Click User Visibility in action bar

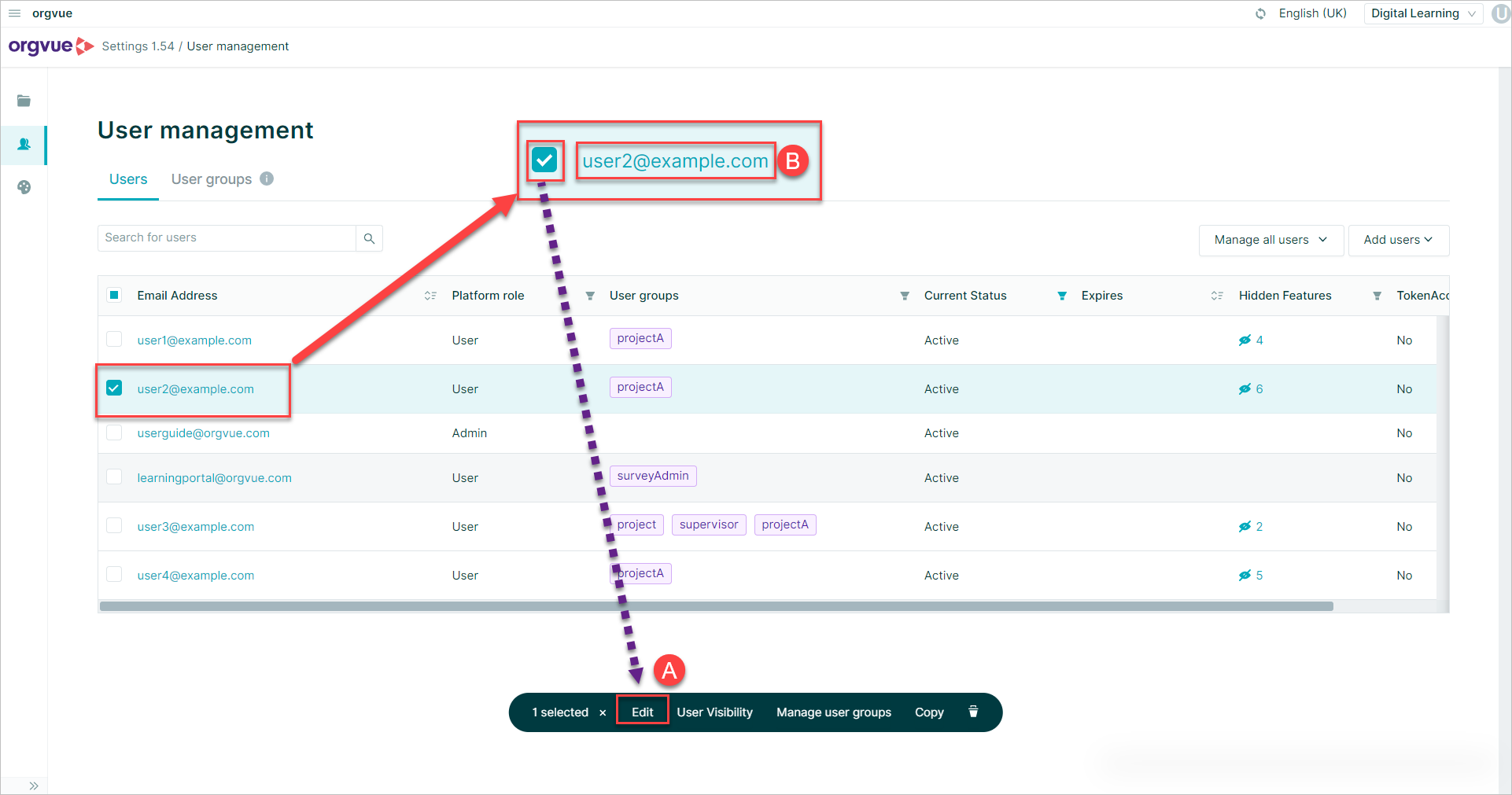pyautogui.click(x=714, y=712)
